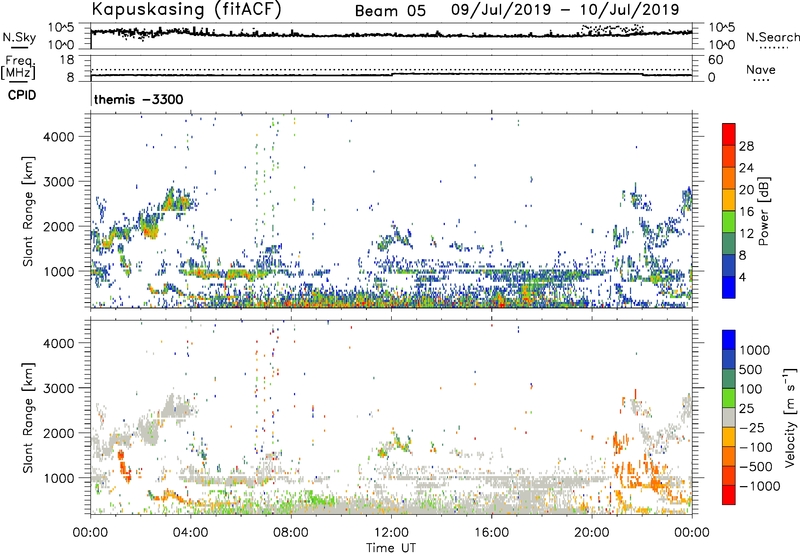800x554 pixels.
Task: Select the gray -25 to 25 Velocity colorbar segment
Action: (729, 417)
